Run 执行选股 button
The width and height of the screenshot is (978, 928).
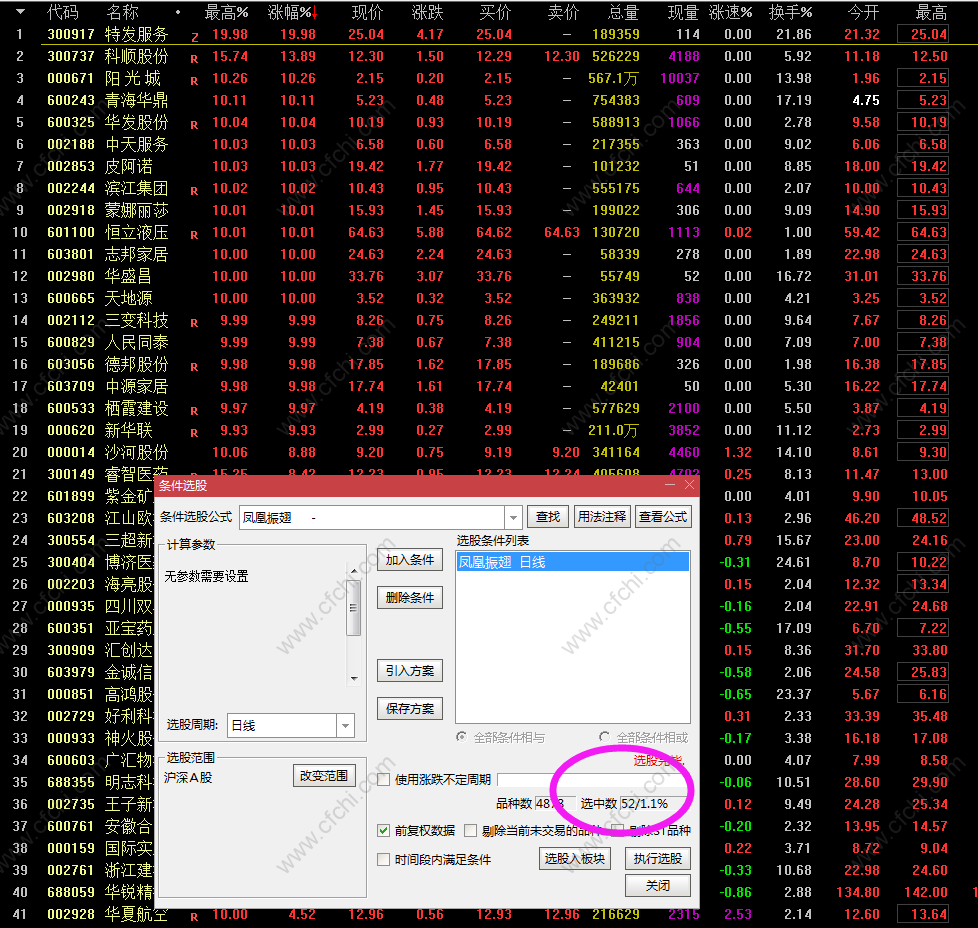click(658, 859)
